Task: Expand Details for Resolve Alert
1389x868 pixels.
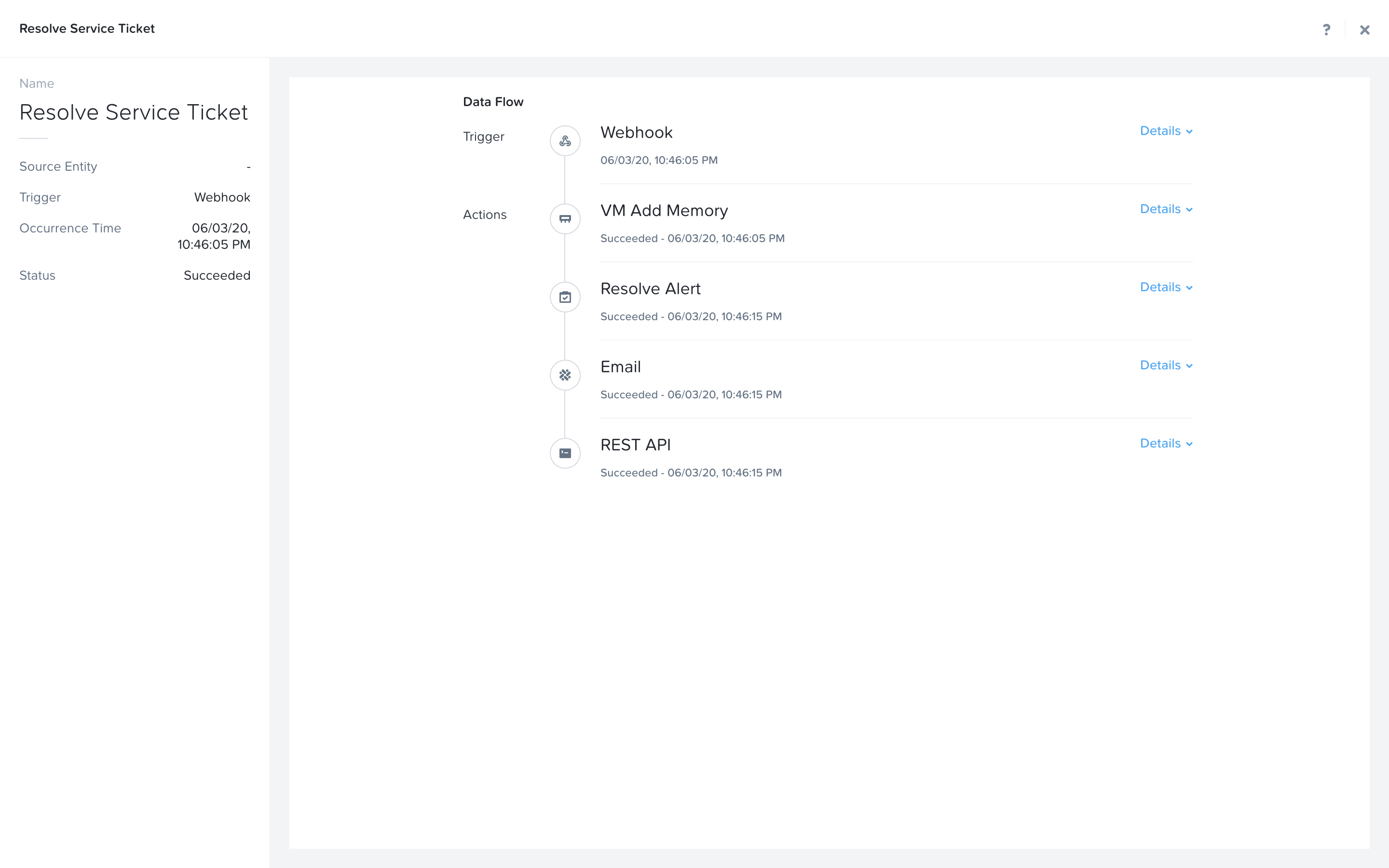Action: point(1166,287)
